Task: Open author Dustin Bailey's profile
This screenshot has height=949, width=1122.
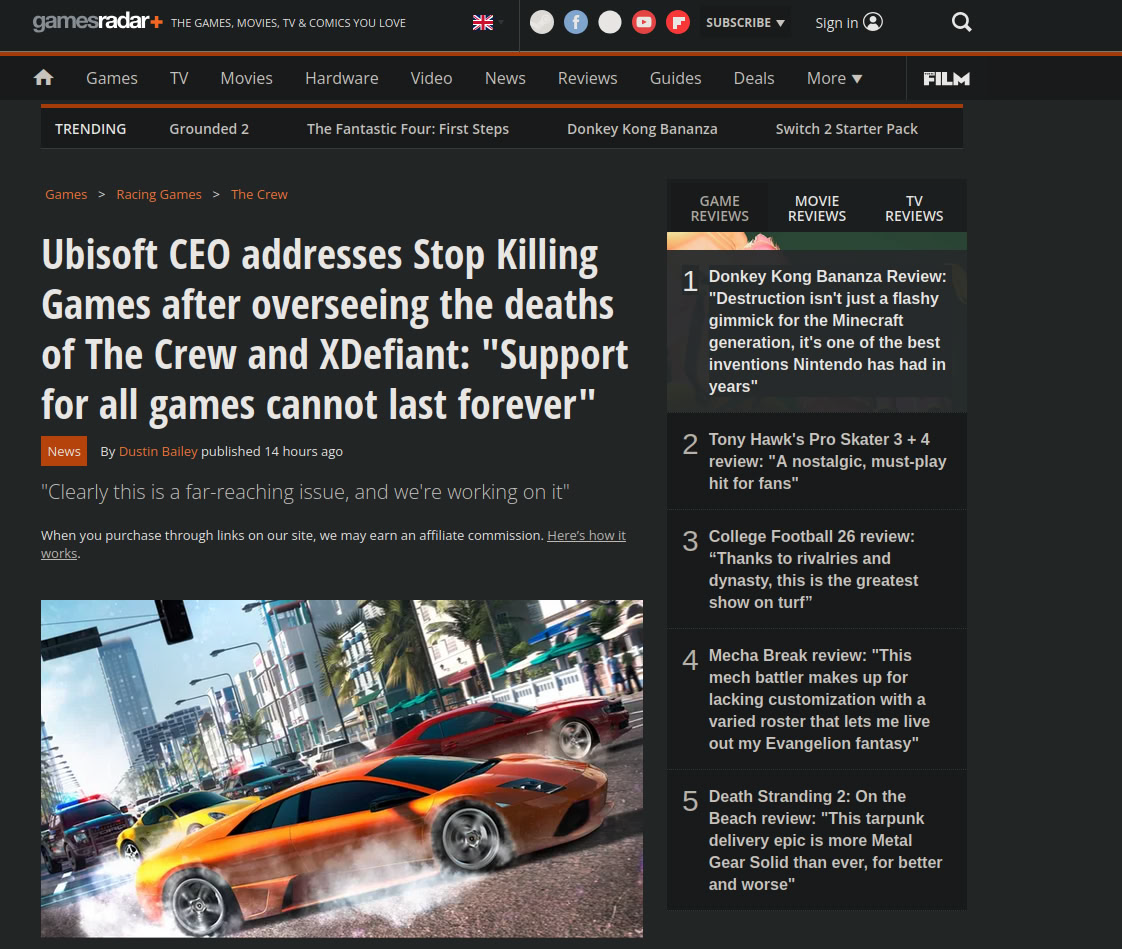Action: click(x=158, y=451)
